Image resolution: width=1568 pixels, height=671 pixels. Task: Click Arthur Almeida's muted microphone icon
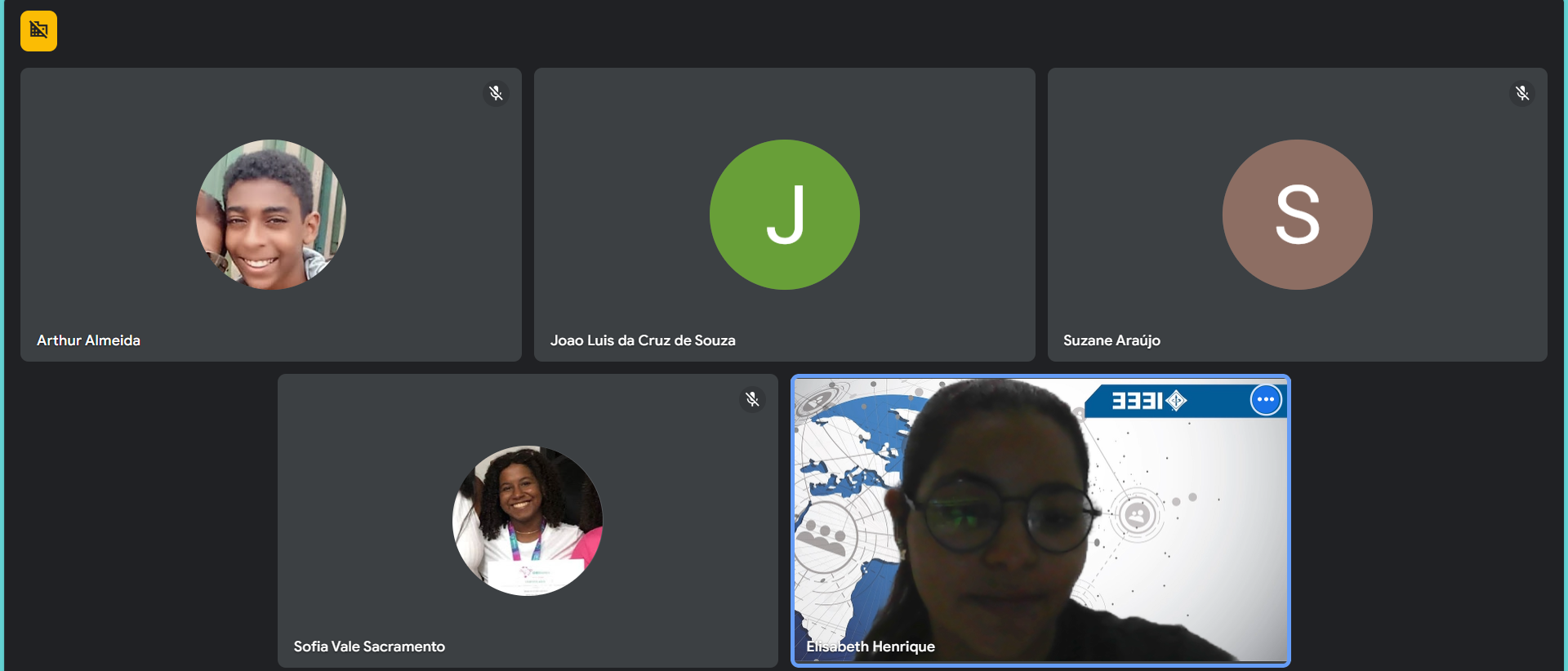(x=496, y=93)
